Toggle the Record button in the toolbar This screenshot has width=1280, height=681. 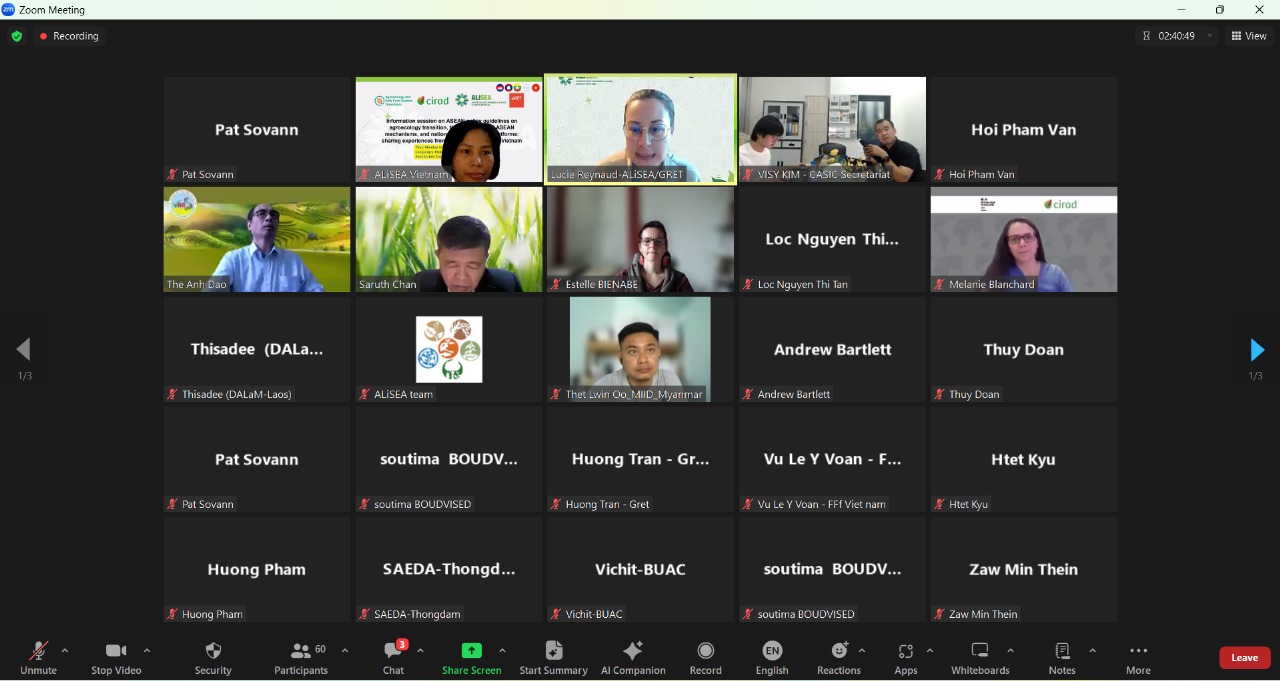[x=705, y=657]
